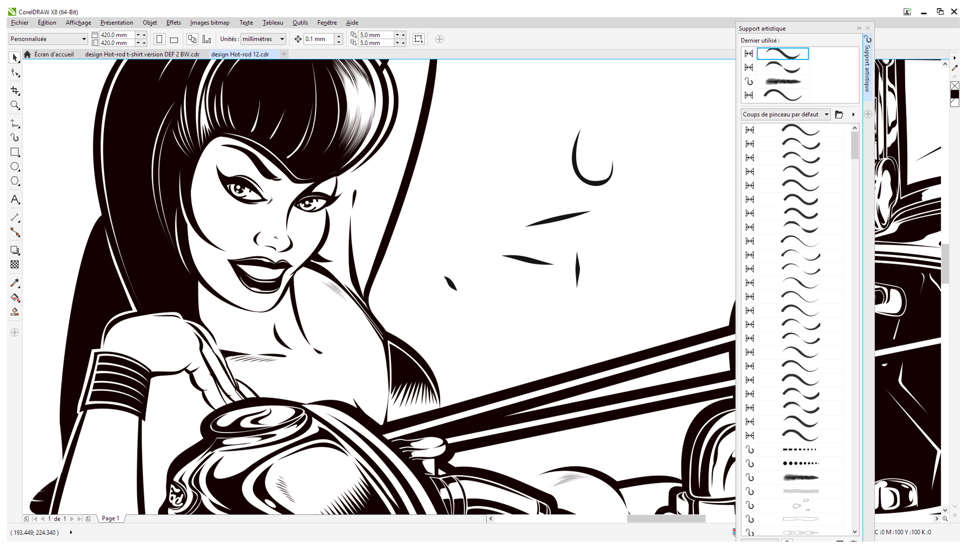Open the page size Personnalisée dropdown
The height and width of the screenshot is (549, 966).
(84, 39)
